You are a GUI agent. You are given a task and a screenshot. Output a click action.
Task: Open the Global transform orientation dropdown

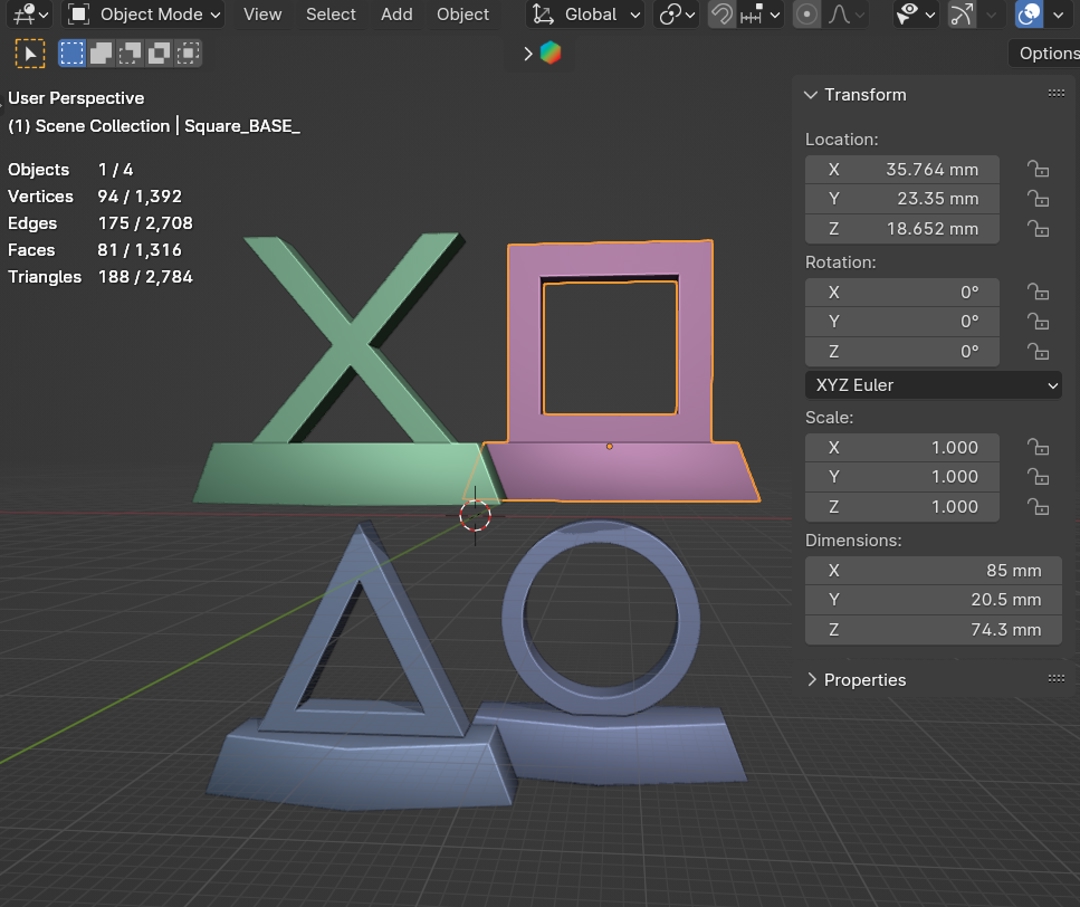586,14
